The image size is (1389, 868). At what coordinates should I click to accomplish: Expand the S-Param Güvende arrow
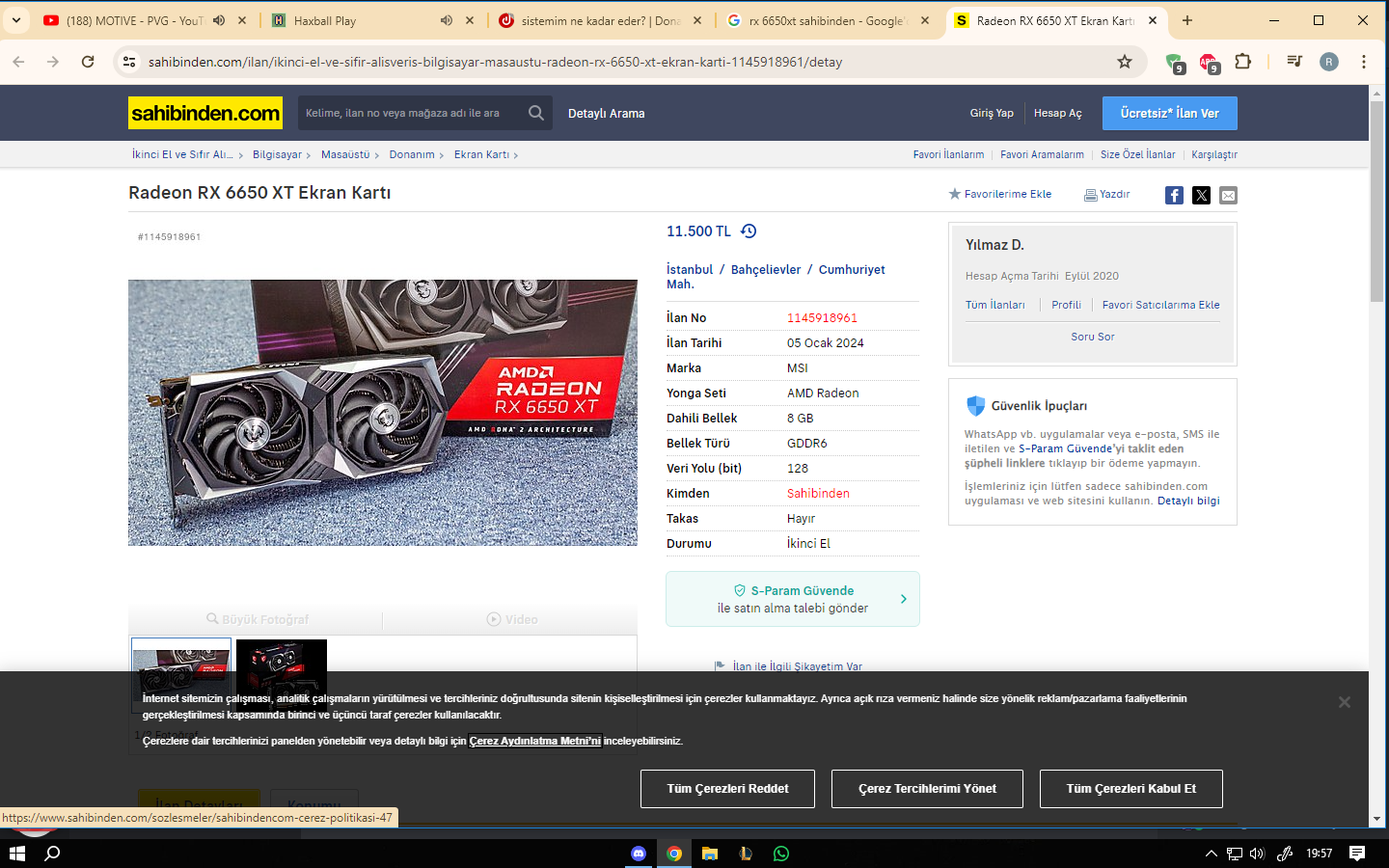(904, 599)
